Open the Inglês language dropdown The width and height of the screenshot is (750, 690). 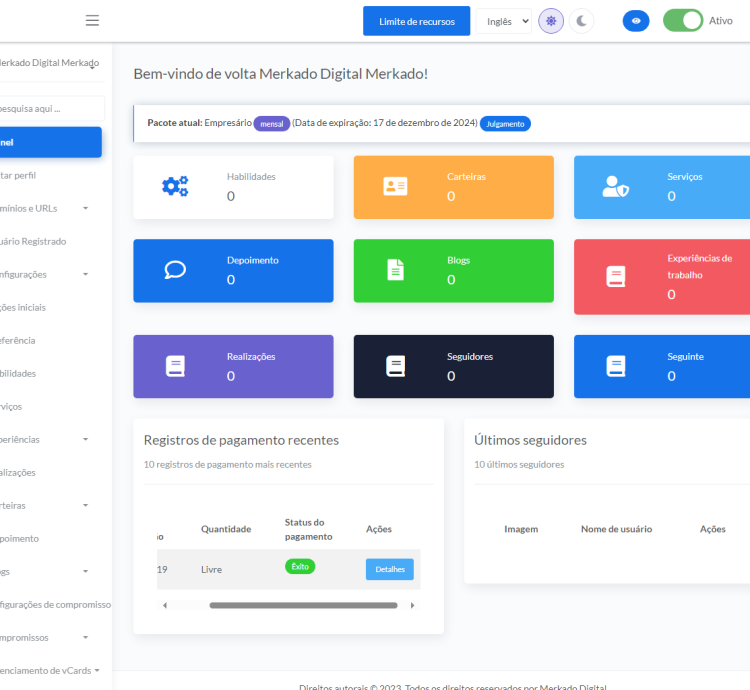tap(503, 21)
